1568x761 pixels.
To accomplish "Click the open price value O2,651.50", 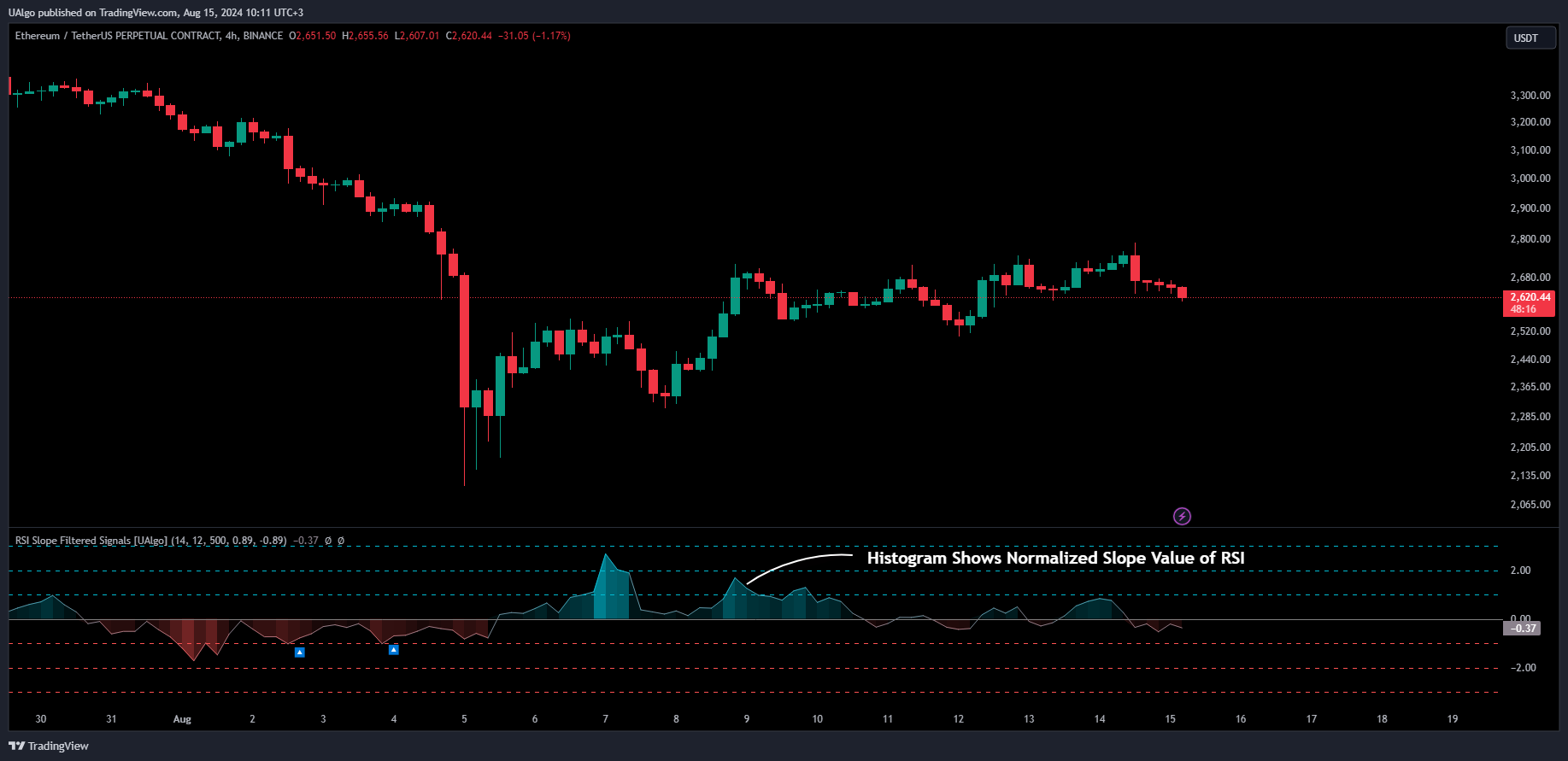I will pyautogui.click(x=313, y=36).
